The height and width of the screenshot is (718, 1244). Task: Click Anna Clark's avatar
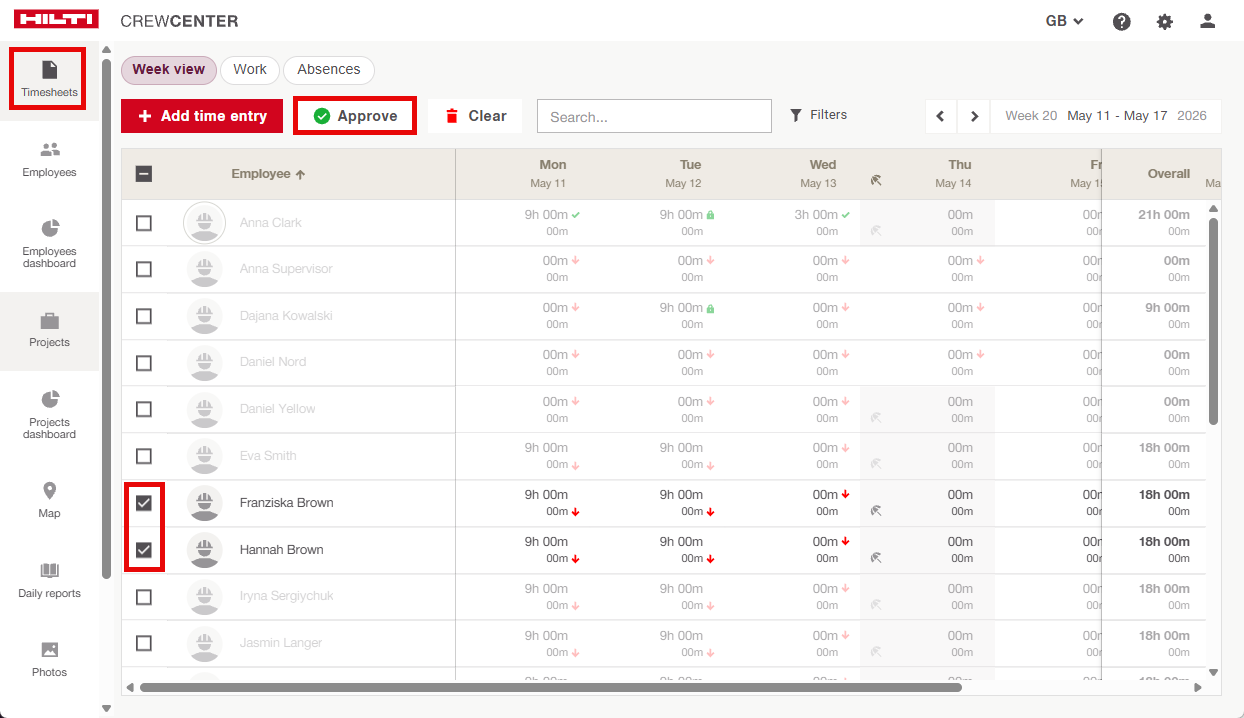click(205, 223)
